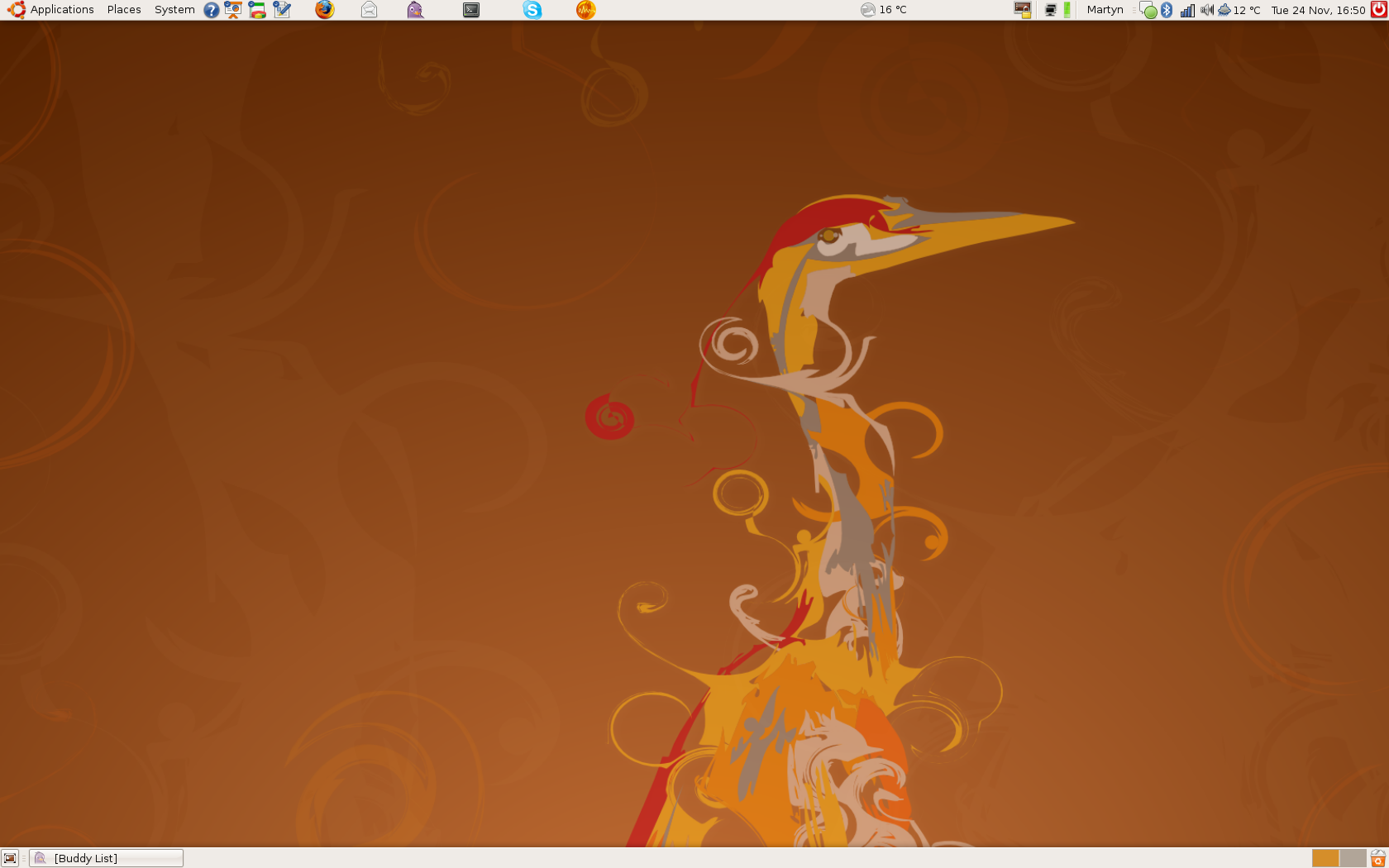The image size is (1389, 868).
Task: Launch the word processor icon
Action: pos(282,10)
